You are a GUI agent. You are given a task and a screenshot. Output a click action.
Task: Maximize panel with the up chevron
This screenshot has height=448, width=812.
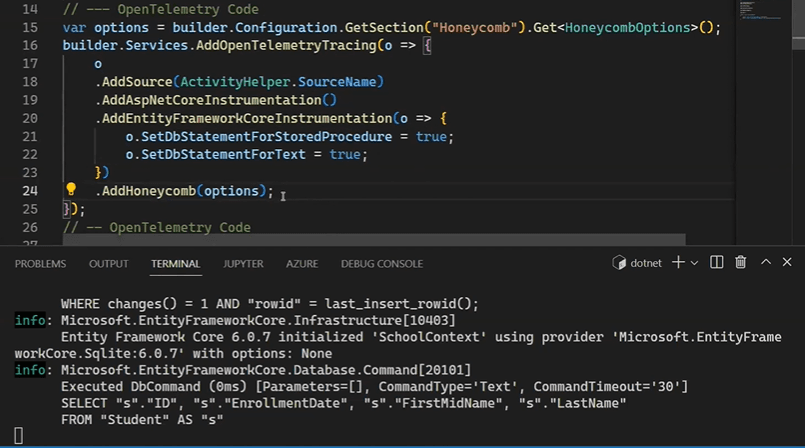click(x=765, y=263)
